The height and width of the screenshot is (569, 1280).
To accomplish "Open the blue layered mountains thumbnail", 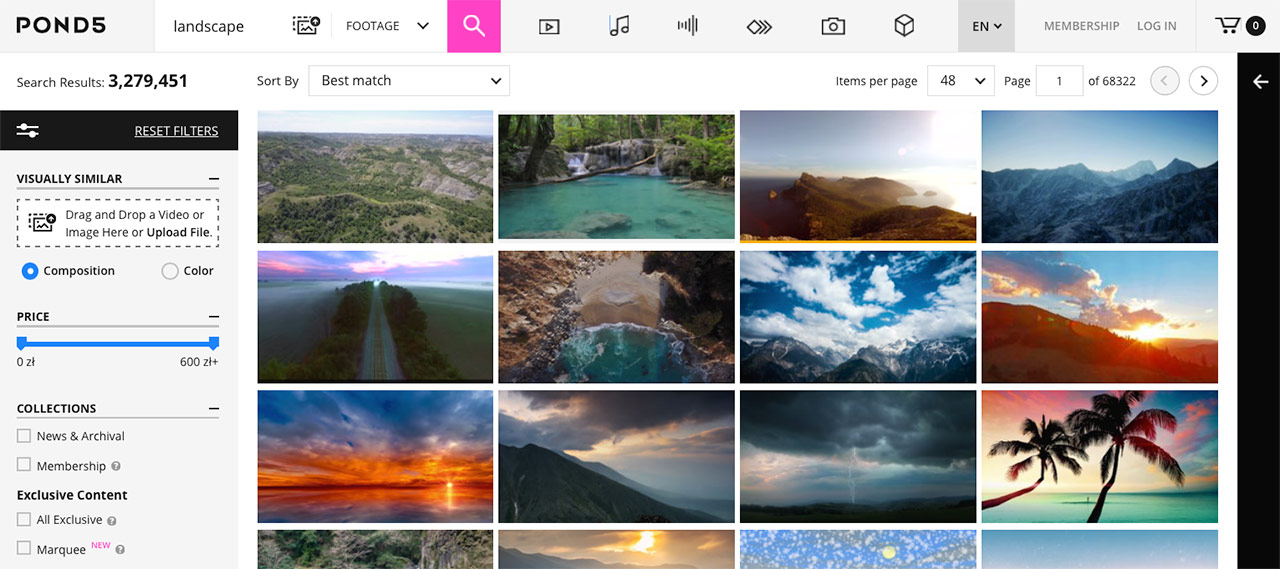I will (1100, 177).
